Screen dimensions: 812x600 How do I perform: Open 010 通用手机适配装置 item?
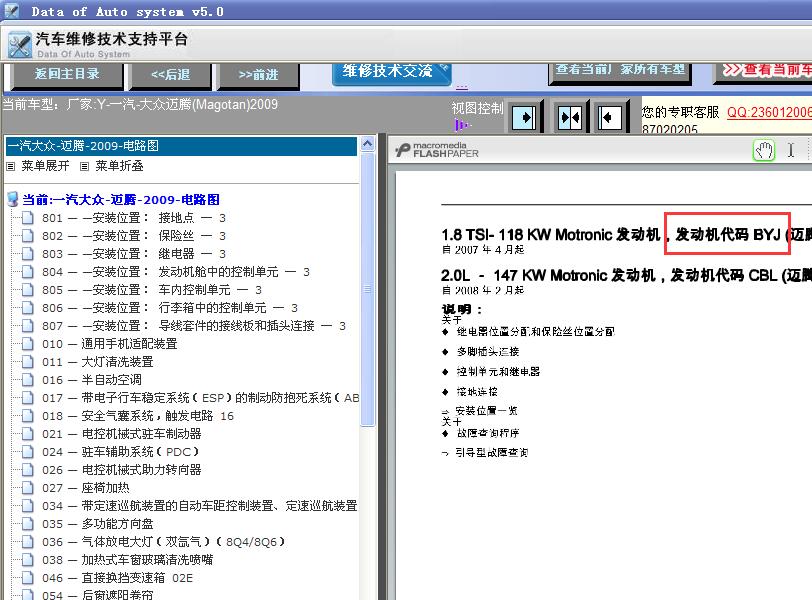click(109, 344)
